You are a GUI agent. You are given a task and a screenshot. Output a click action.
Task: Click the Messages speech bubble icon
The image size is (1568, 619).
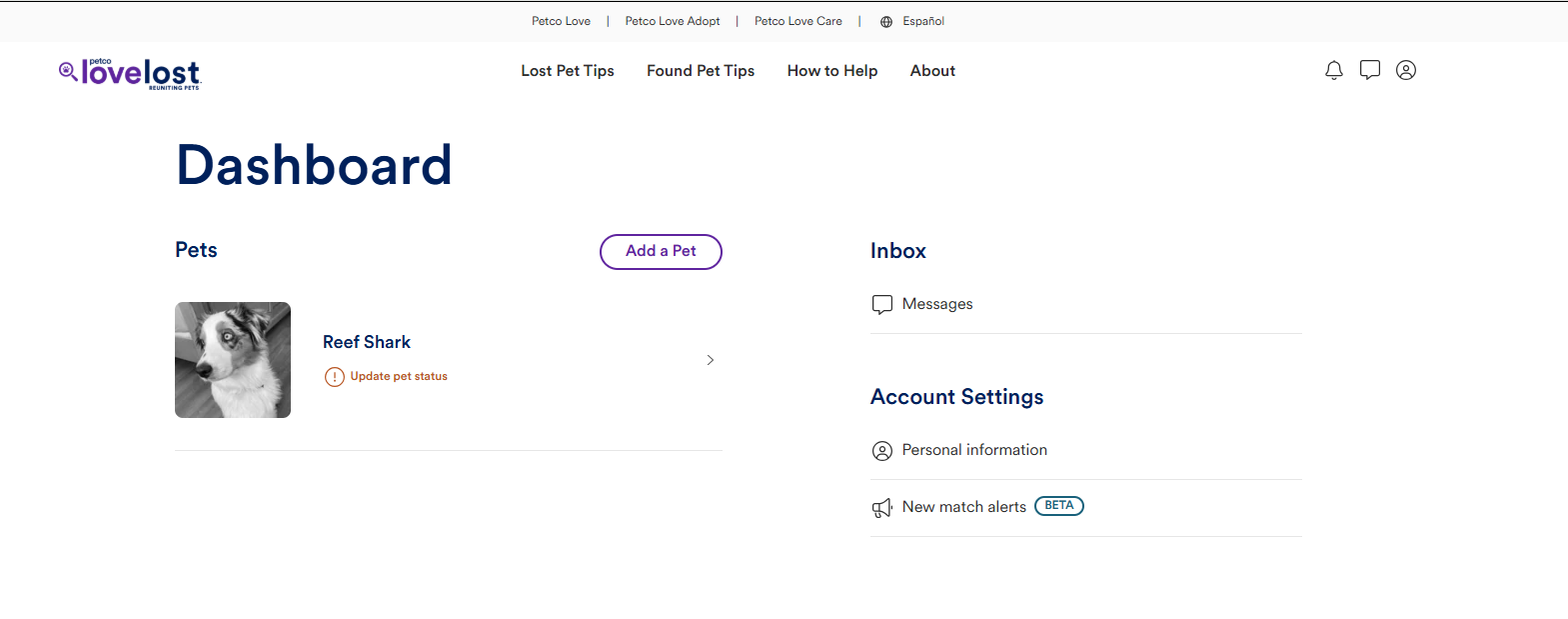[x=881, y=304]
